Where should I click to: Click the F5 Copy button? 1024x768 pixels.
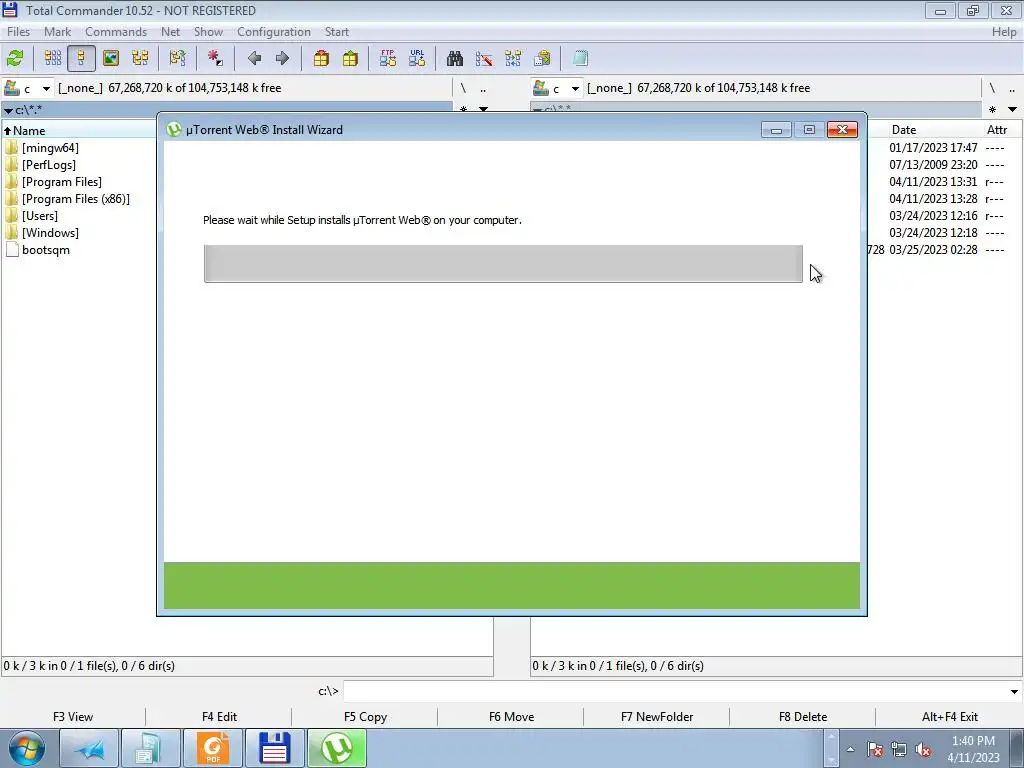[x=365, y=716]
